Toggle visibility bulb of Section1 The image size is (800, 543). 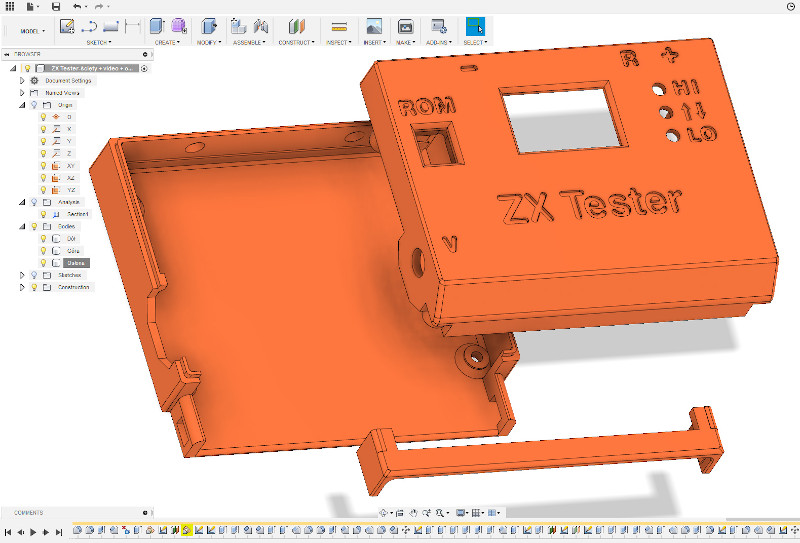point(43,214)
